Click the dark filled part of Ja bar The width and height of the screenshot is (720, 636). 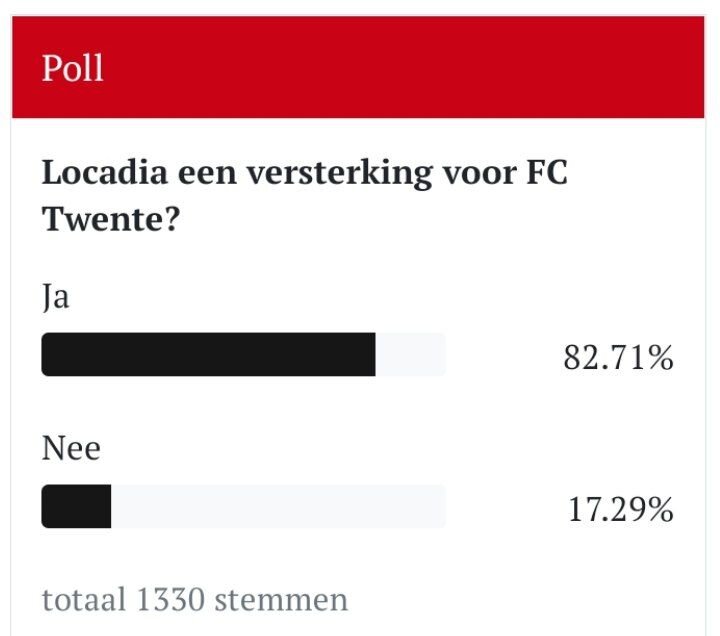pos(208,355)
